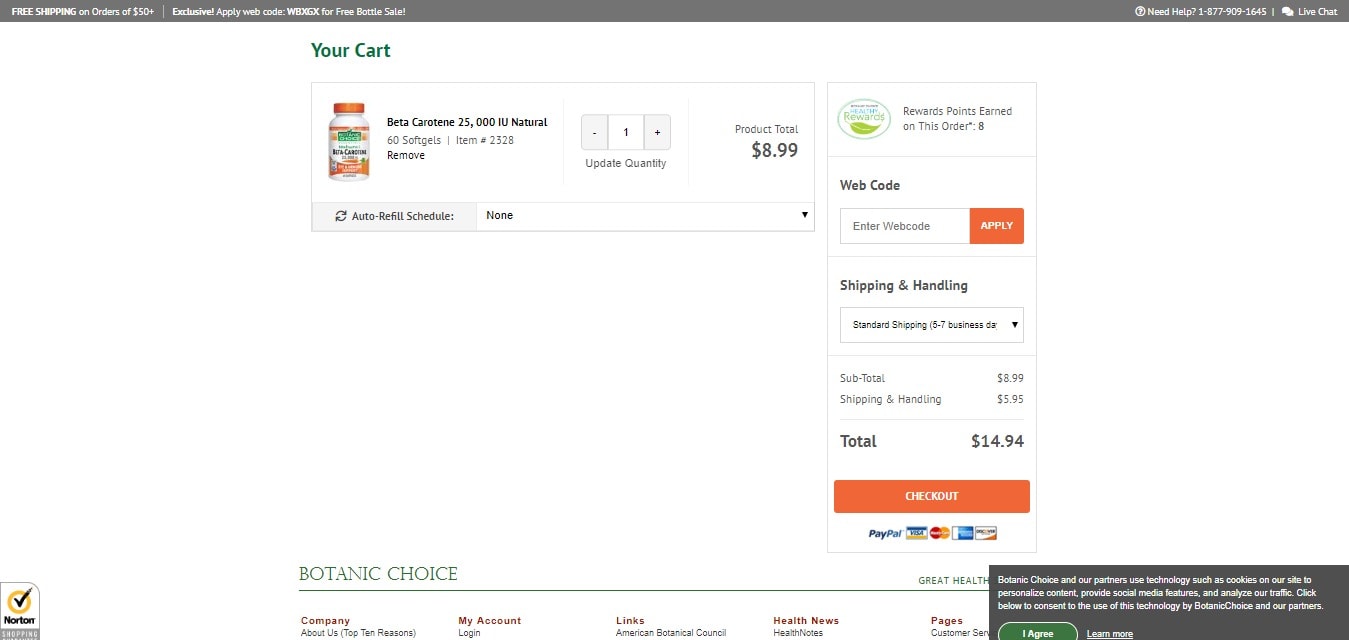Viewport: 1349px width, 640px height.
Task: Remove the Beta Carotene item from cart
Action: tap(406, 155)
